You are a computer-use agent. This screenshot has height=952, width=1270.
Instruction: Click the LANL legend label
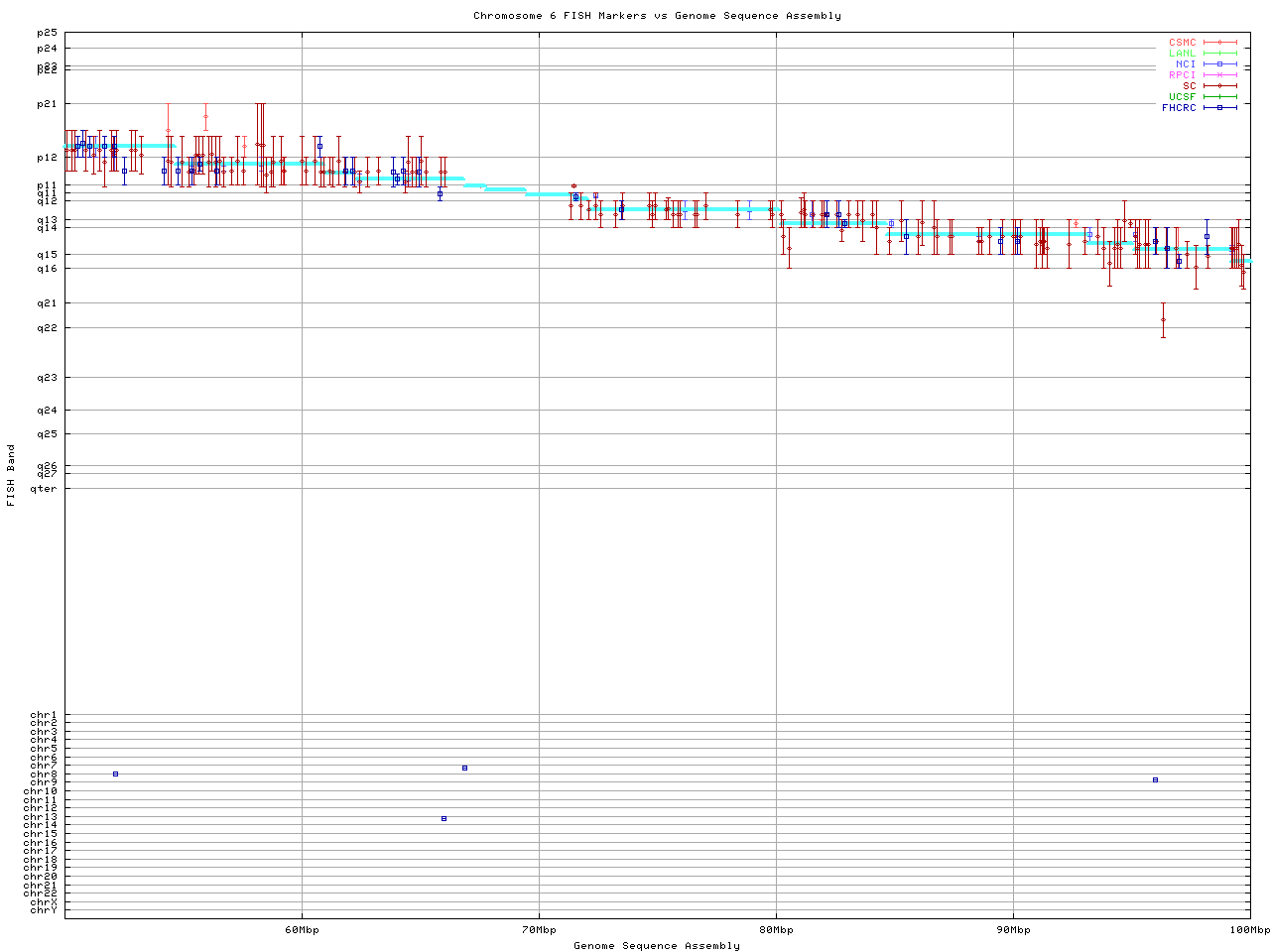click(1182, 54)
